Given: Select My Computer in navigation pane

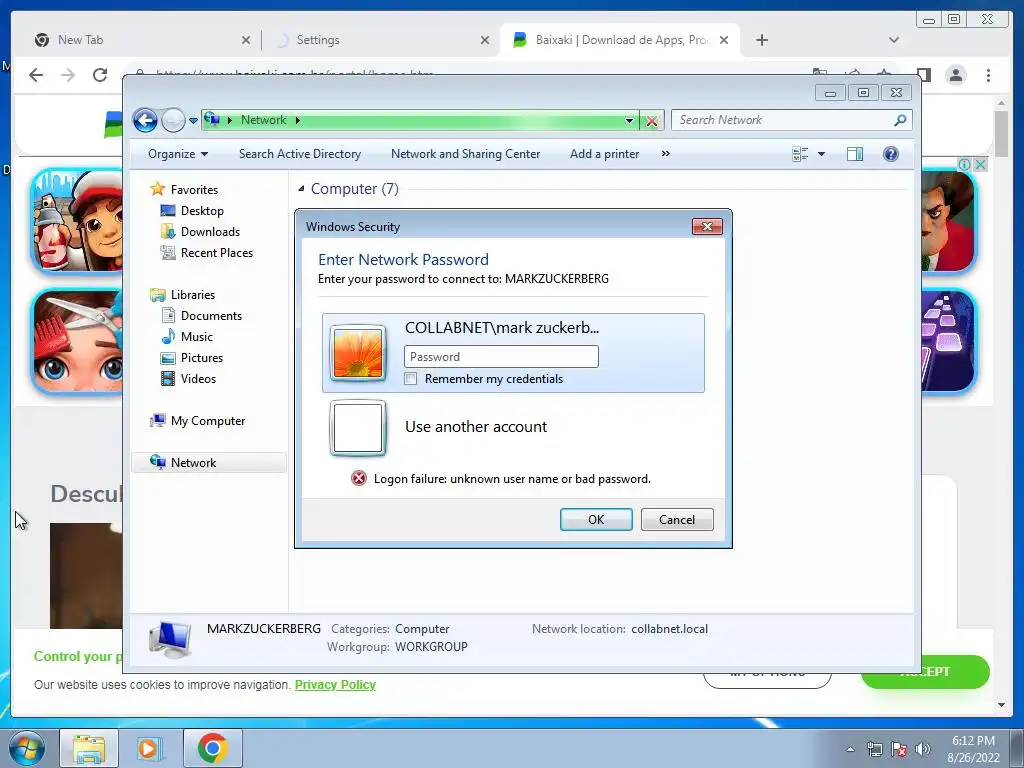Looking at the screenshot, I should tap(208, 421).
